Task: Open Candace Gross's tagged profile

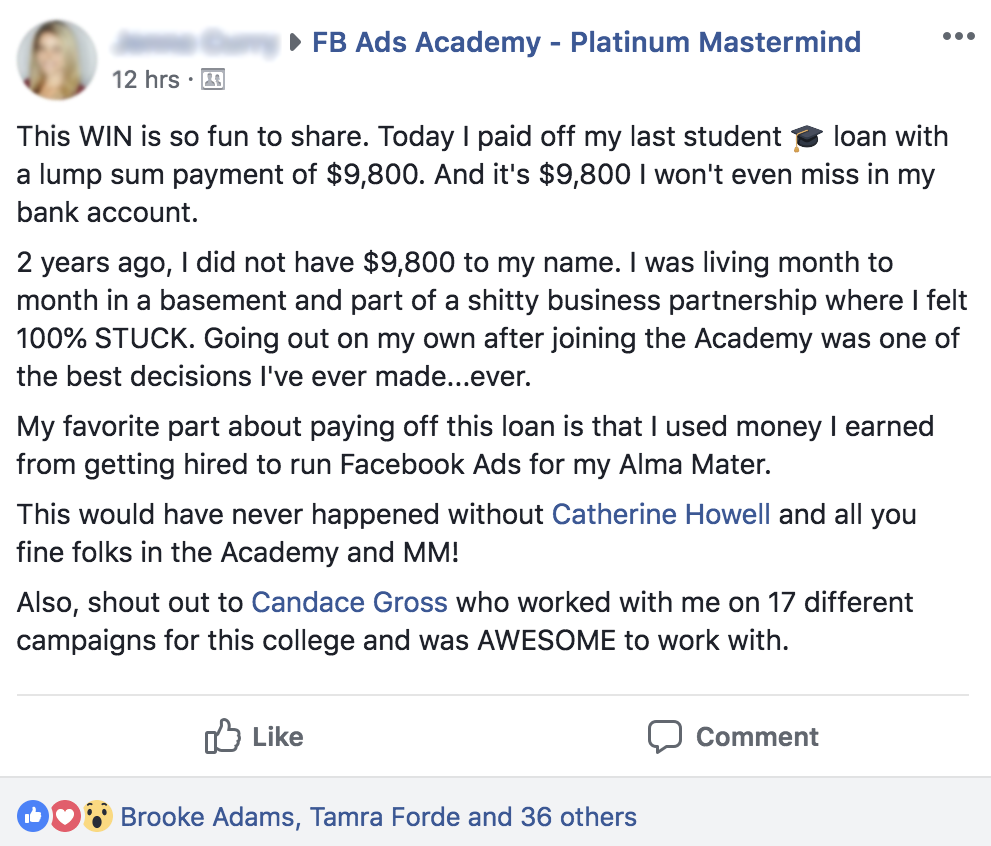Action: (349, 603)
